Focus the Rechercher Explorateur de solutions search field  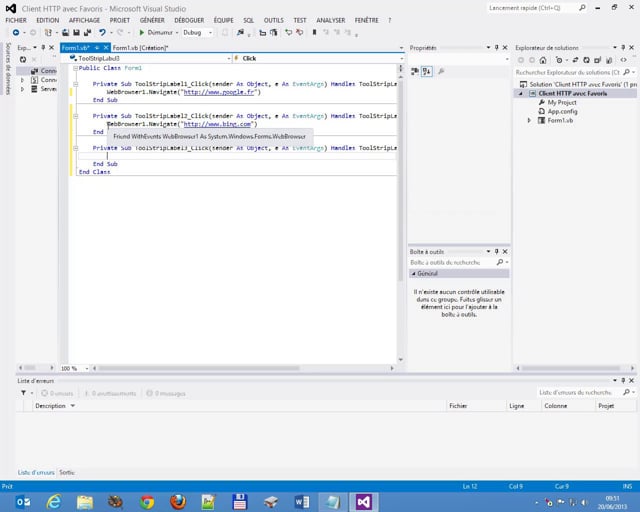click(x=567, y=72)
